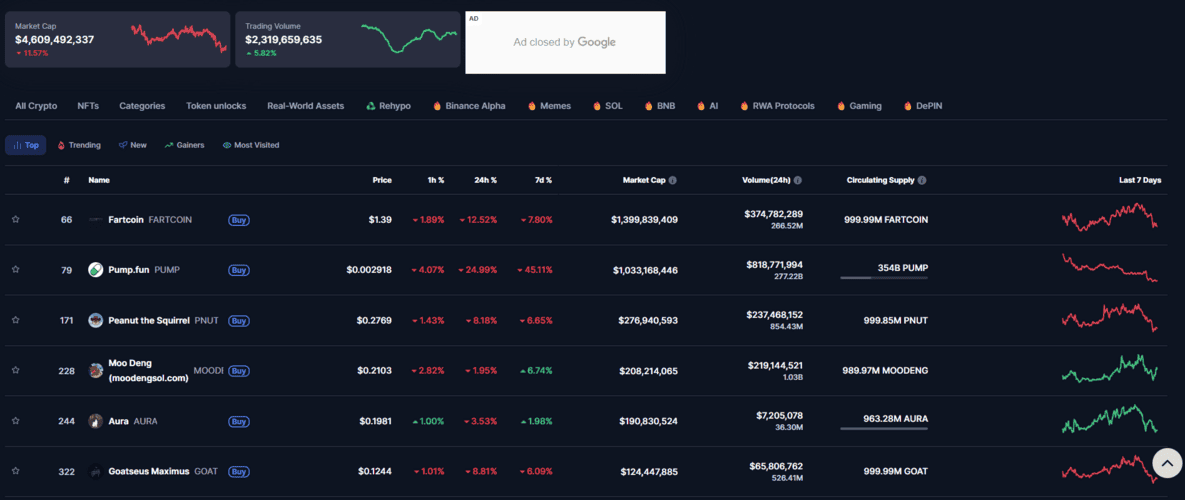Open the Token unlocks tab

(x=216, y=106)
